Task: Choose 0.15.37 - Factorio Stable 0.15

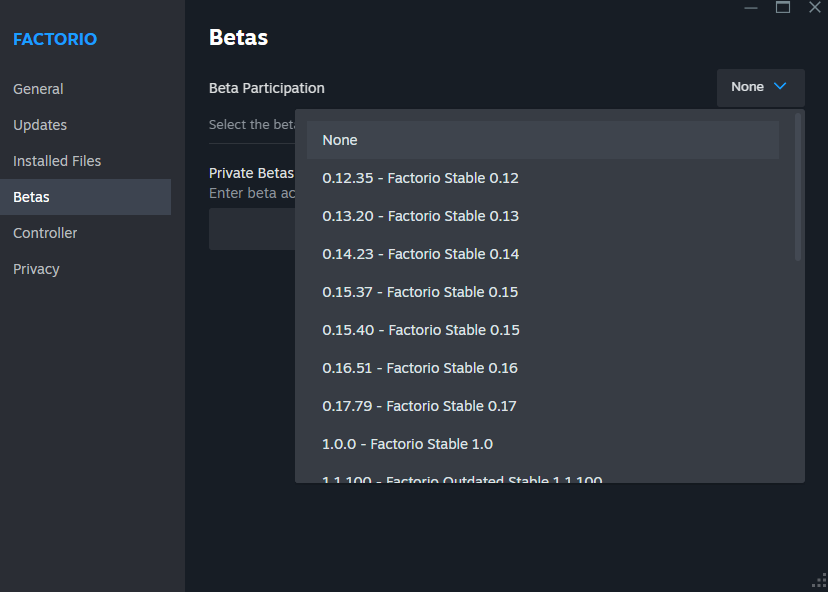Action: click(543, 292)
